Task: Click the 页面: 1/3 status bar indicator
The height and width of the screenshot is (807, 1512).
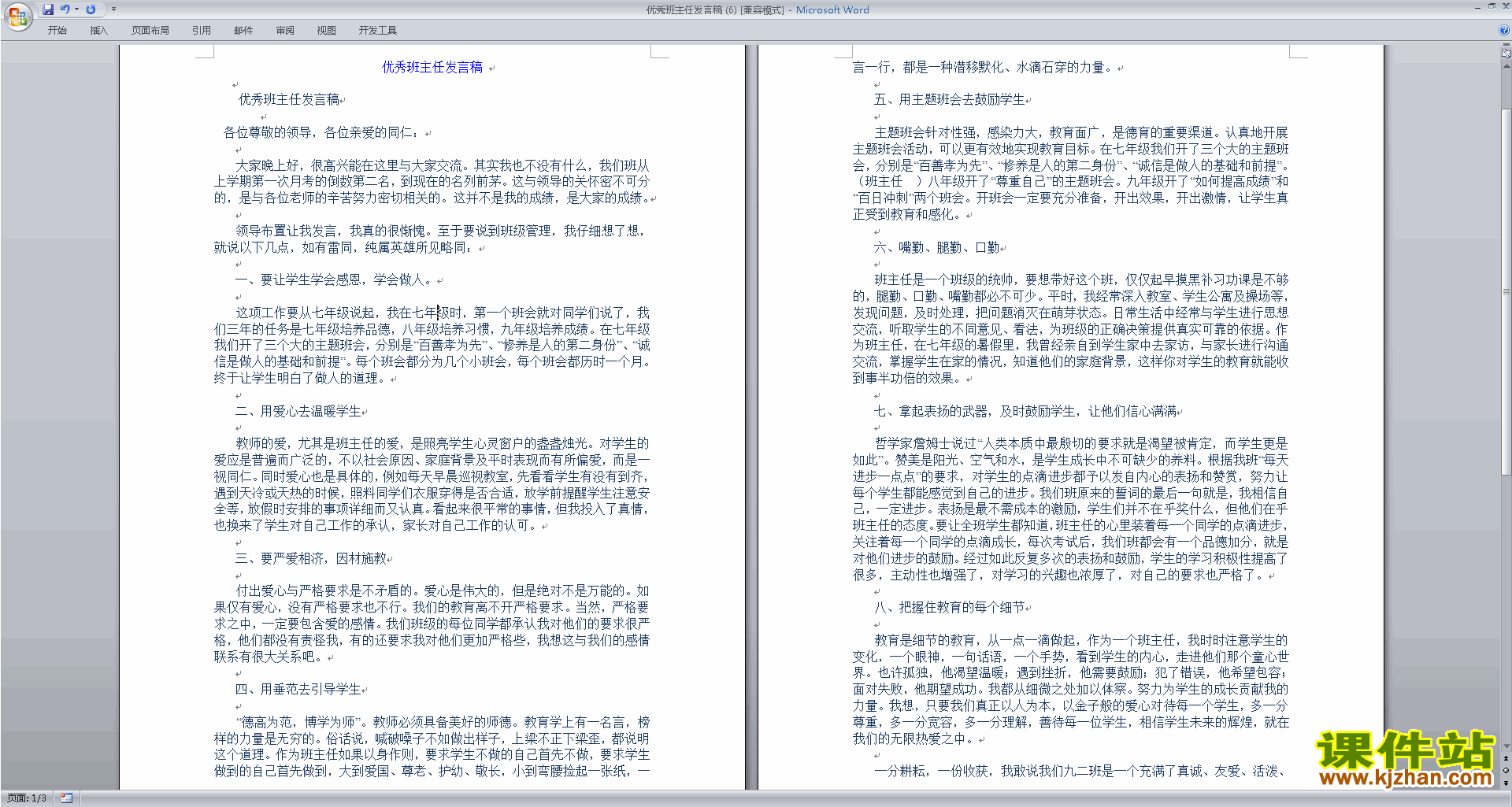Action: point(27,798)
